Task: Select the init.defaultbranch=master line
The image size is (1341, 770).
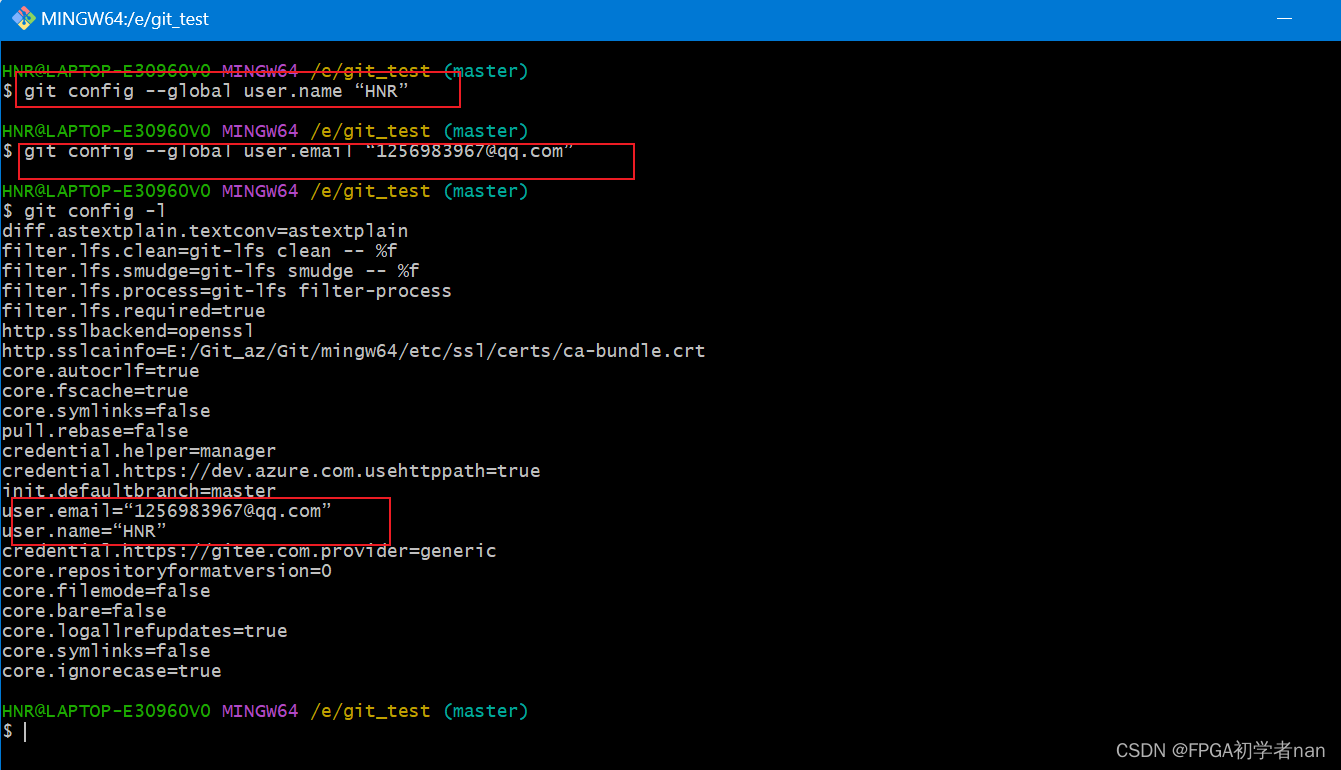Action: pyautogui.click(x=139, y=491)
